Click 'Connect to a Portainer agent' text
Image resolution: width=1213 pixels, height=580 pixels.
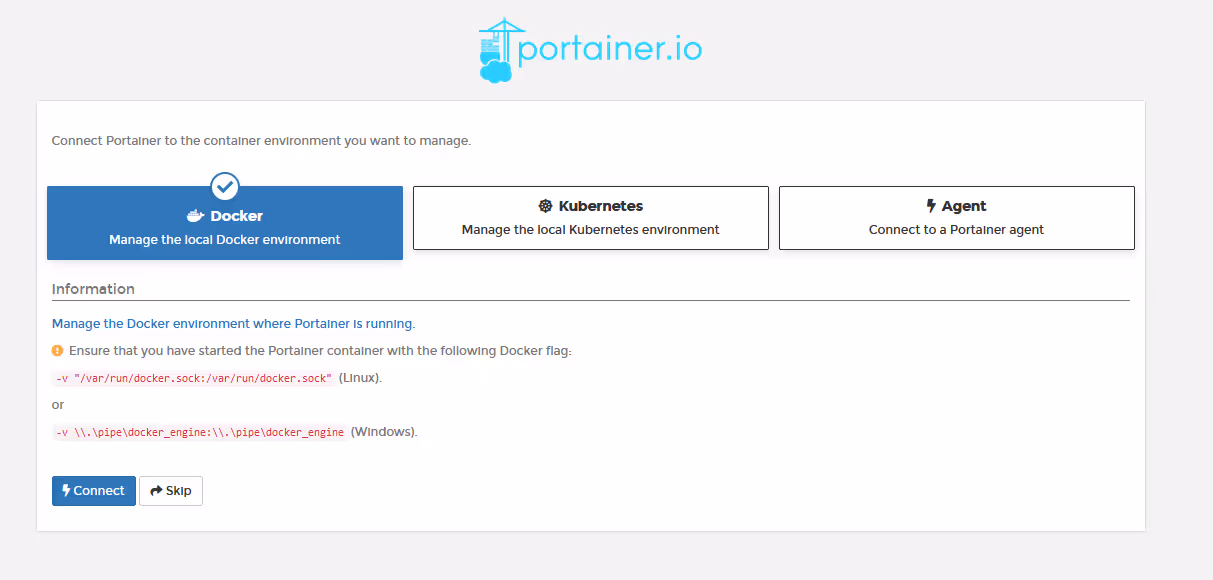pyautogui.click(x=956, y=230)
